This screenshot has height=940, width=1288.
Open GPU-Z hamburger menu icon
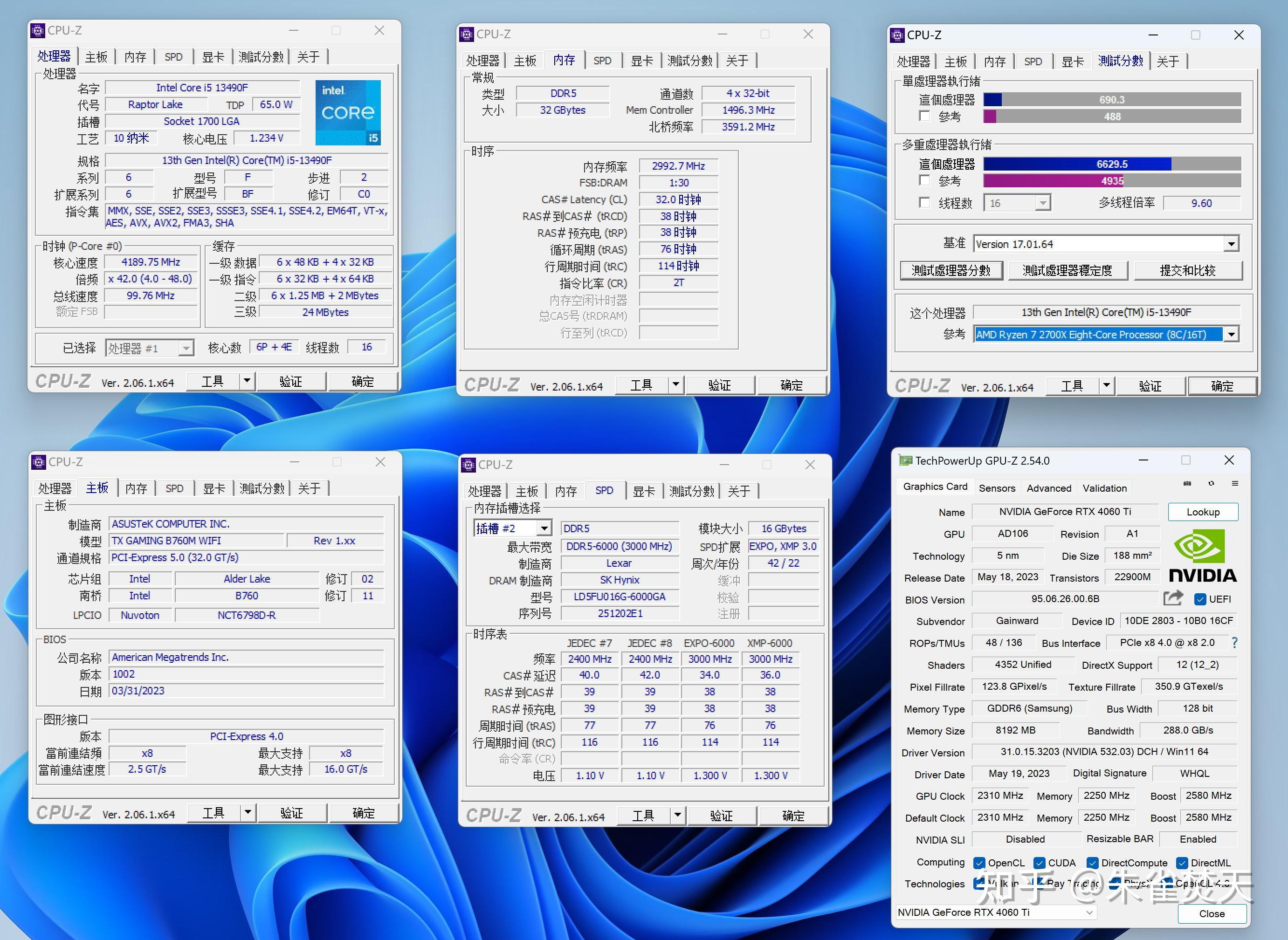coord(1235,484)
